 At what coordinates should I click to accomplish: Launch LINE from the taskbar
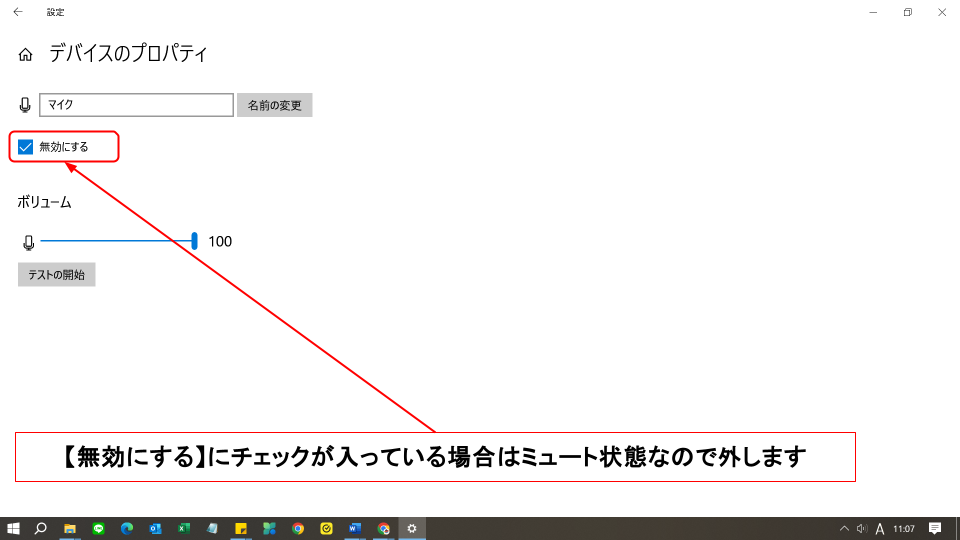click(x=99, y=528)
